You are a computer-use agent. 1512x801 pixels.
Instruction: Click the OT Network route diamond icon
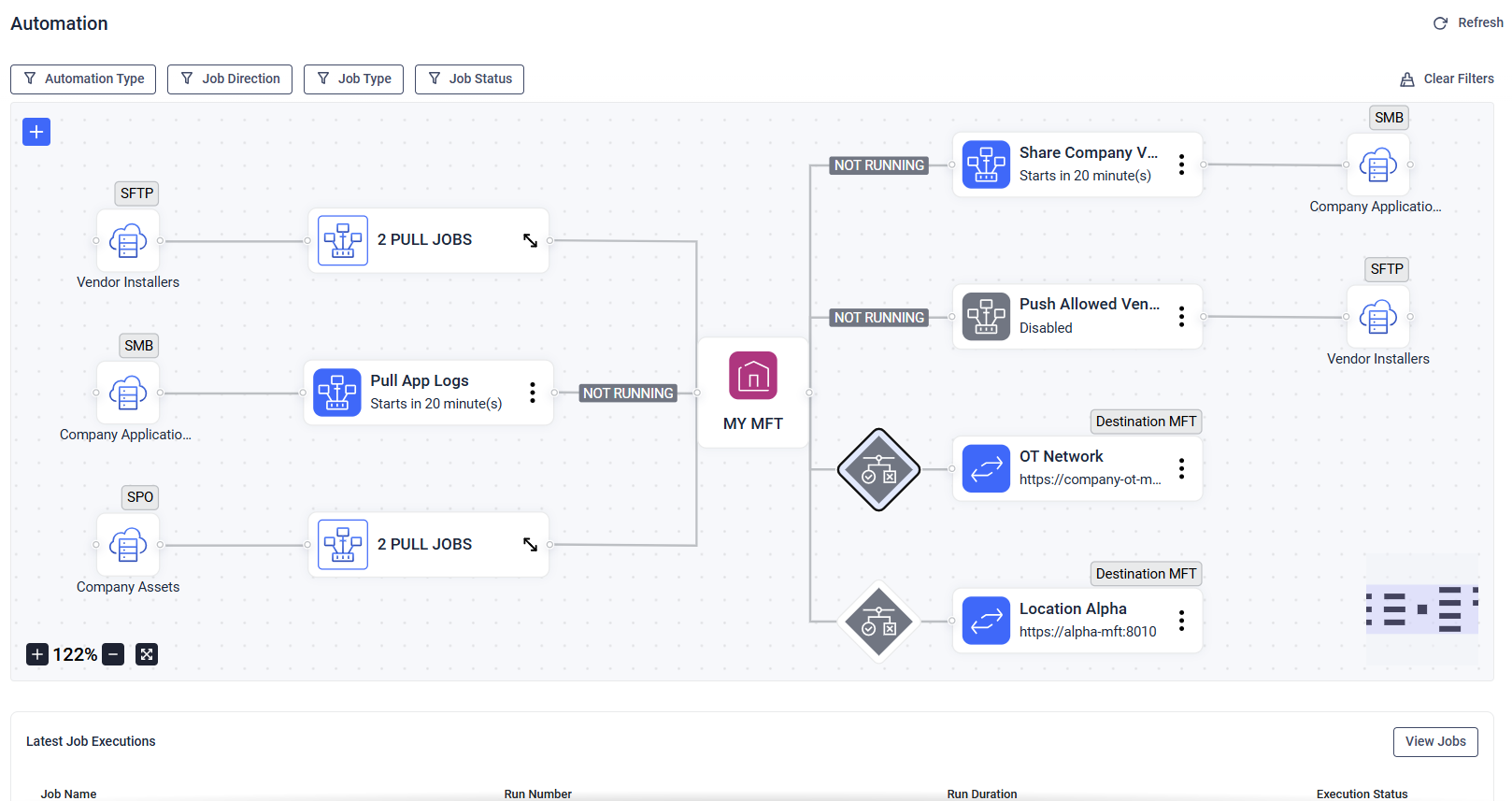878,469
